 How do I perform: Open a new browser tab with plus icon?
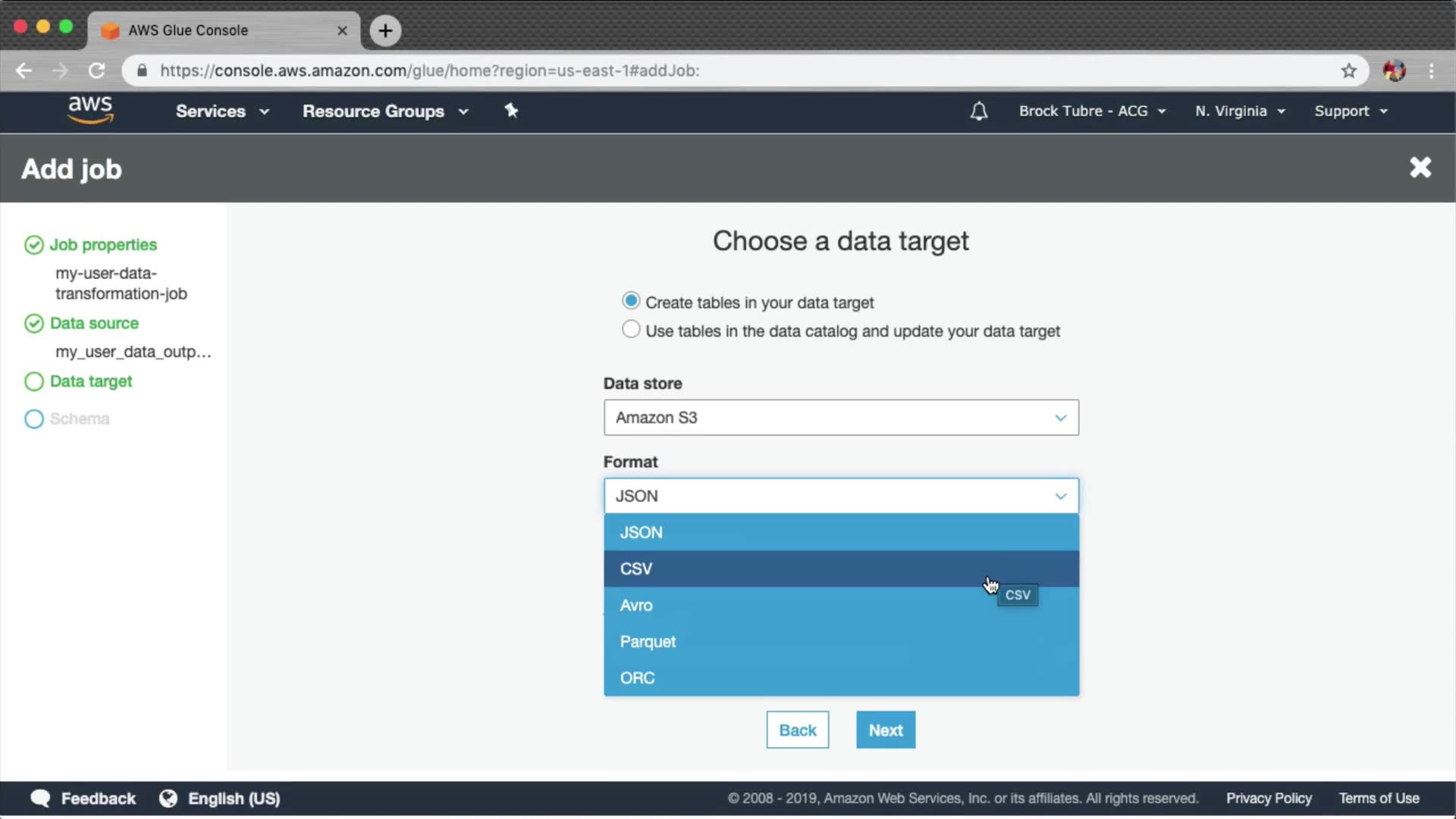tap(385, 30)
